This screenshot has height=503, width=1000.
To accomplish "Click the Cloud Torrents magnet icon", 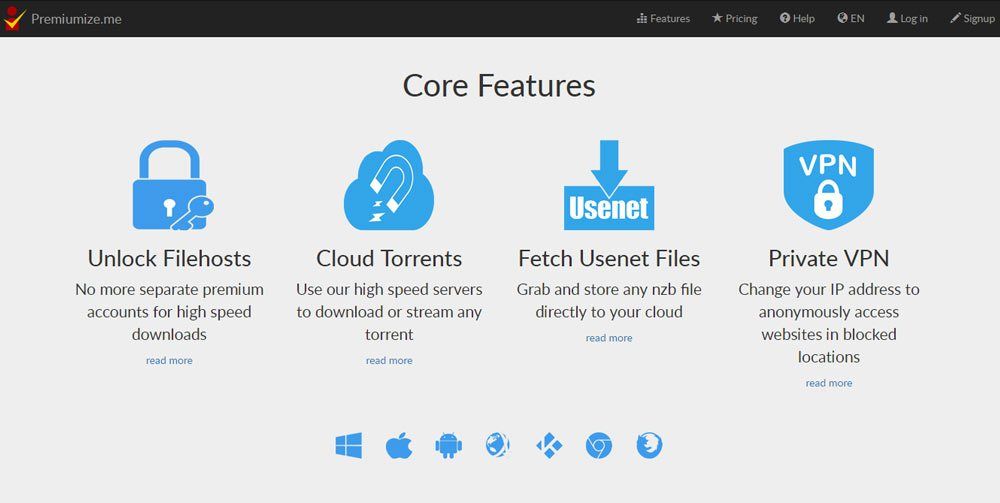I will [x=389, y=185].
